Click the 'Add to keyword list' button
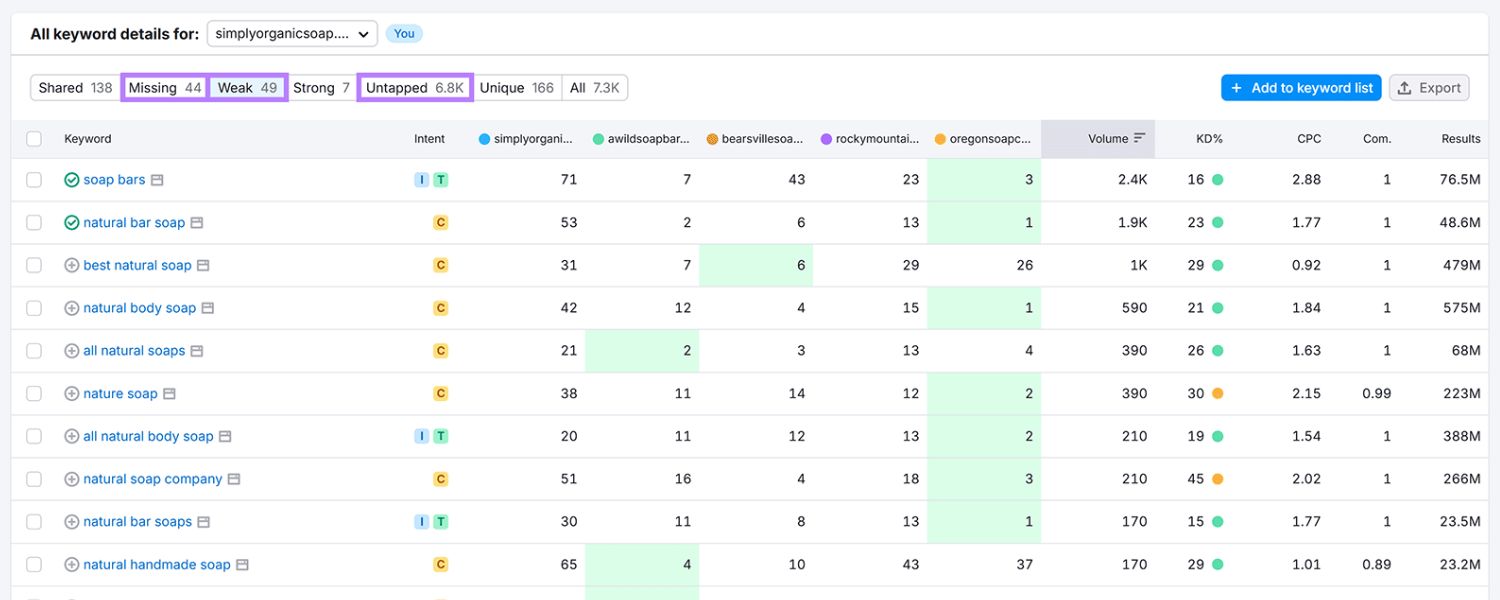 [1300, 87]
